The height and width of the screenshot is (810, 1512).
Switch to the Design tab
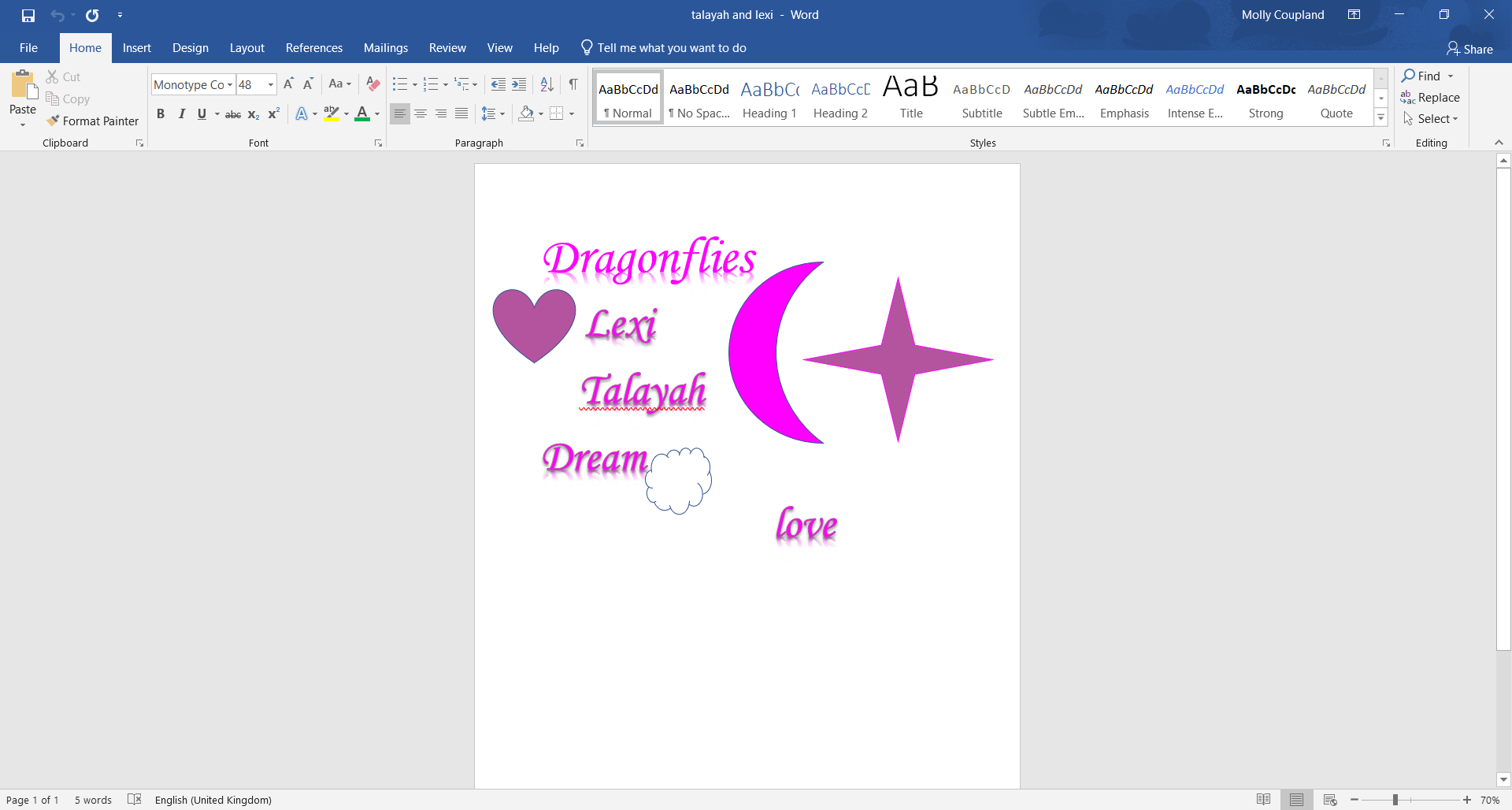click(x=191, y=48)
